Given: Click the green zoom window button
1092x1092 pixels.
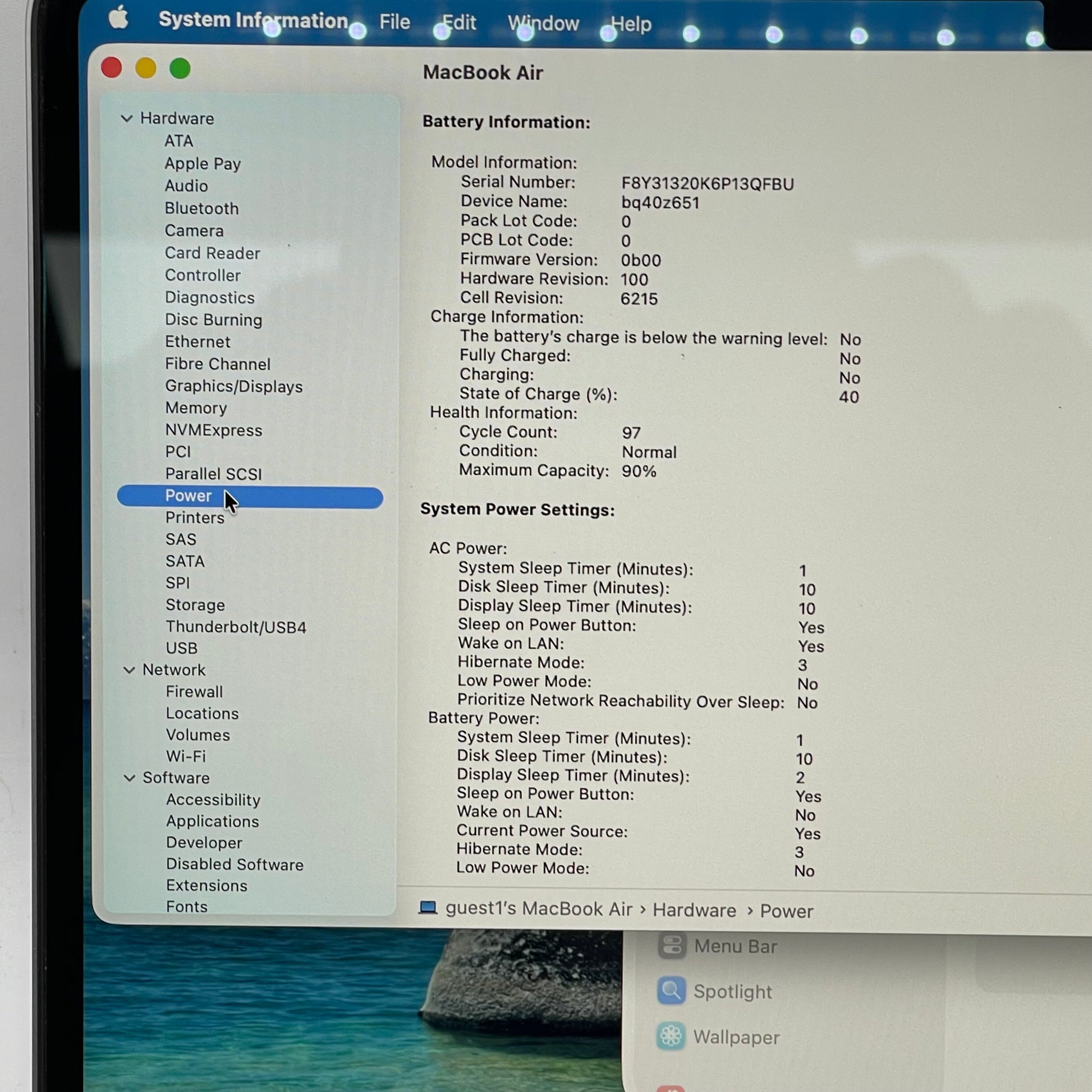Looking at the screenshot, I should point(180,68).
